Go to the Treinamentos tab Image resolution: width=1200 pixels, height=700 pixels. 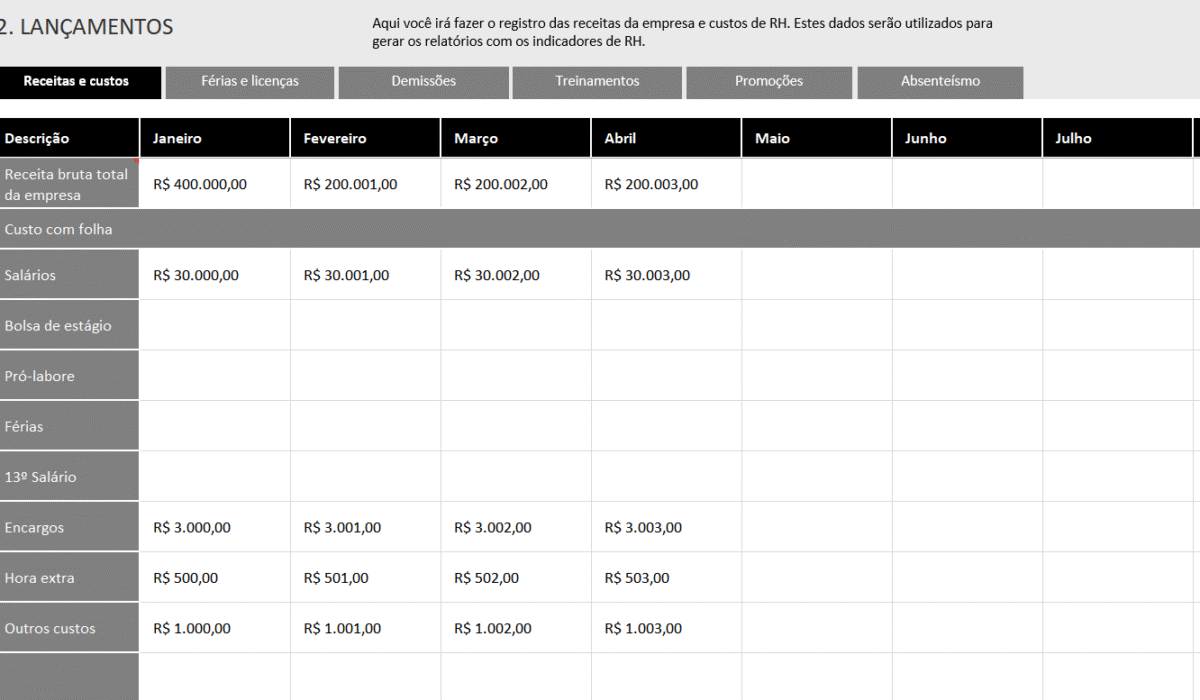point(597,82)
